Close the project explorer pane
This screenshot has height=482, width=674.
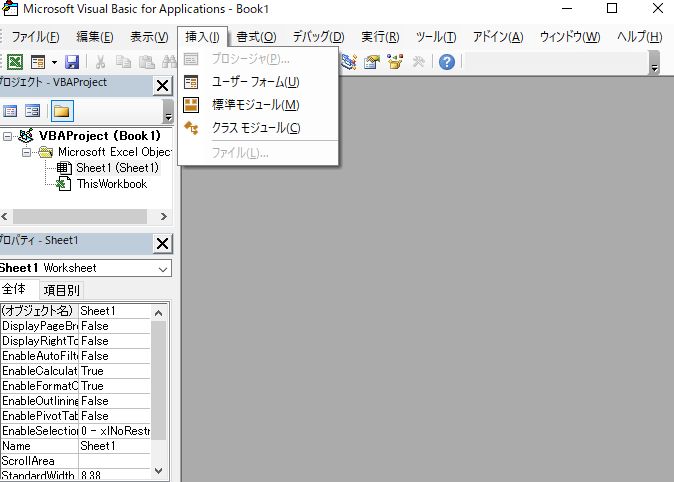point(162,86)
